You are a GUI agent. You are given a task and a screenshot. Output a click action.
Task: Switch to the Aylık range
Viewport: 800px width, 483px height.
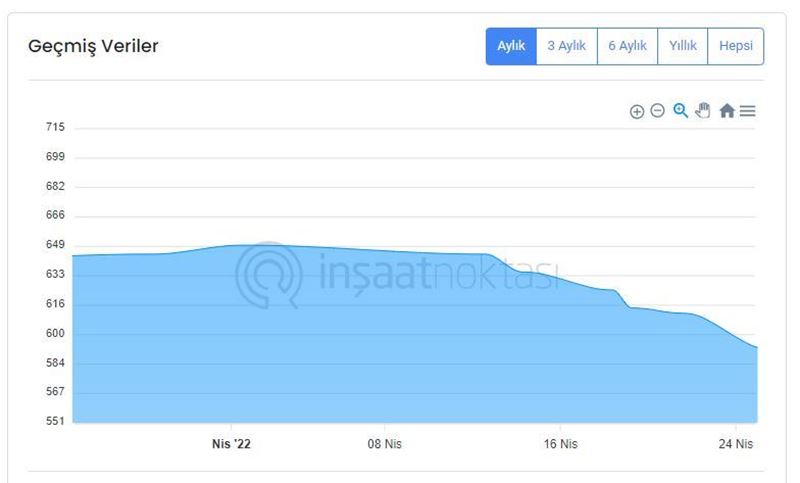[511, 46]
